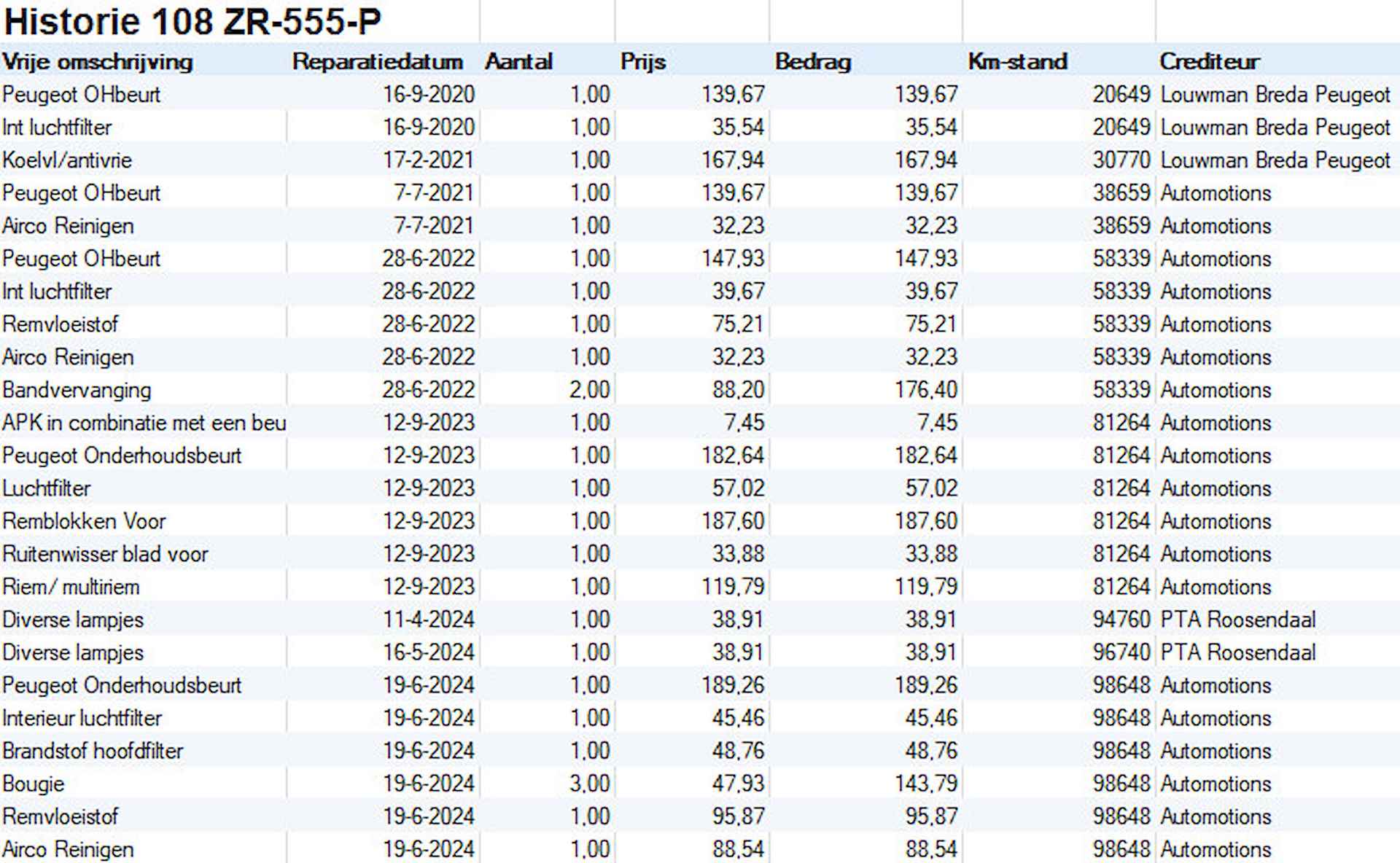The height and width of the screenshot is (863, 1400).
Task: Select the Koelvl/antivrie row description
Action: pyautogui.click(x=67, y=160)
